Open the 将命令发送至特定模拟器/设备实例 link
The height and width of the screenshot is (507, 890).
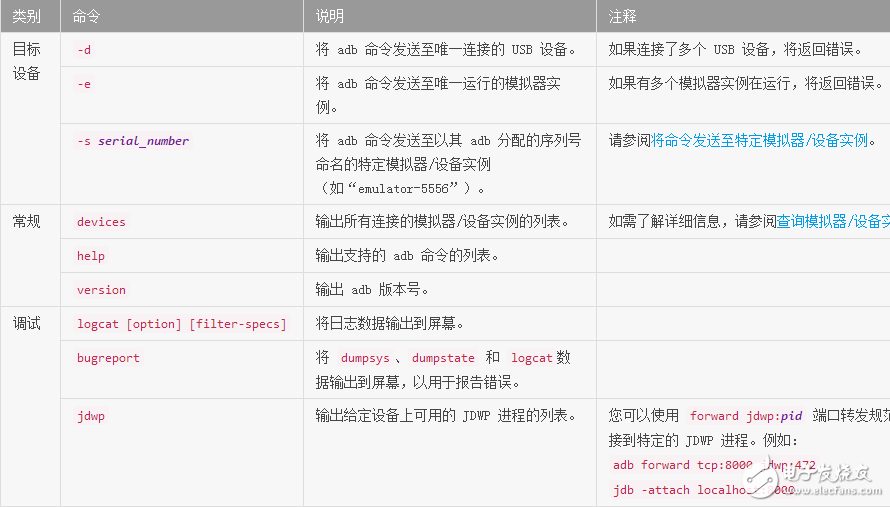[x=759, y=141]
